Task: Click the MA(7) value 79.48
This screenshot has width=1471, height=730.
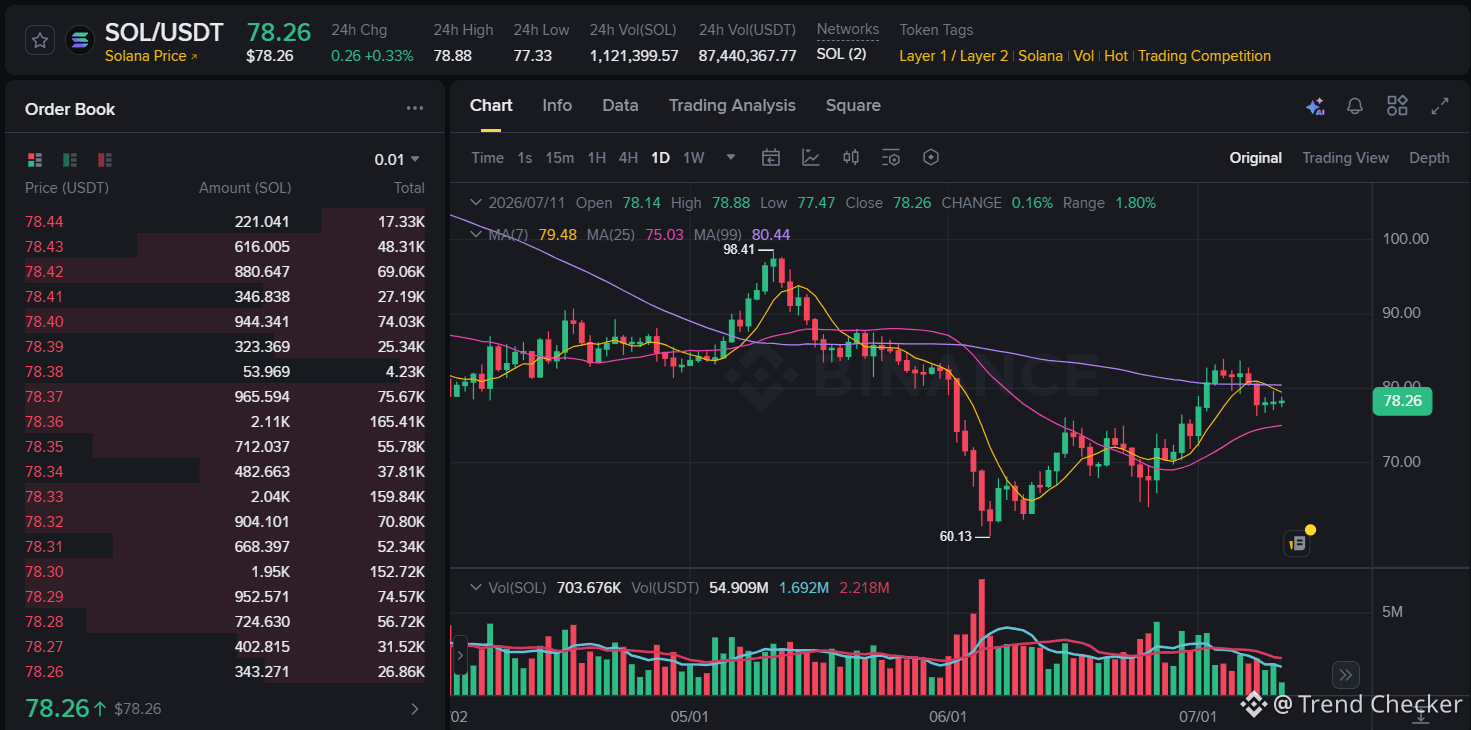Action: tap(558, 234)
